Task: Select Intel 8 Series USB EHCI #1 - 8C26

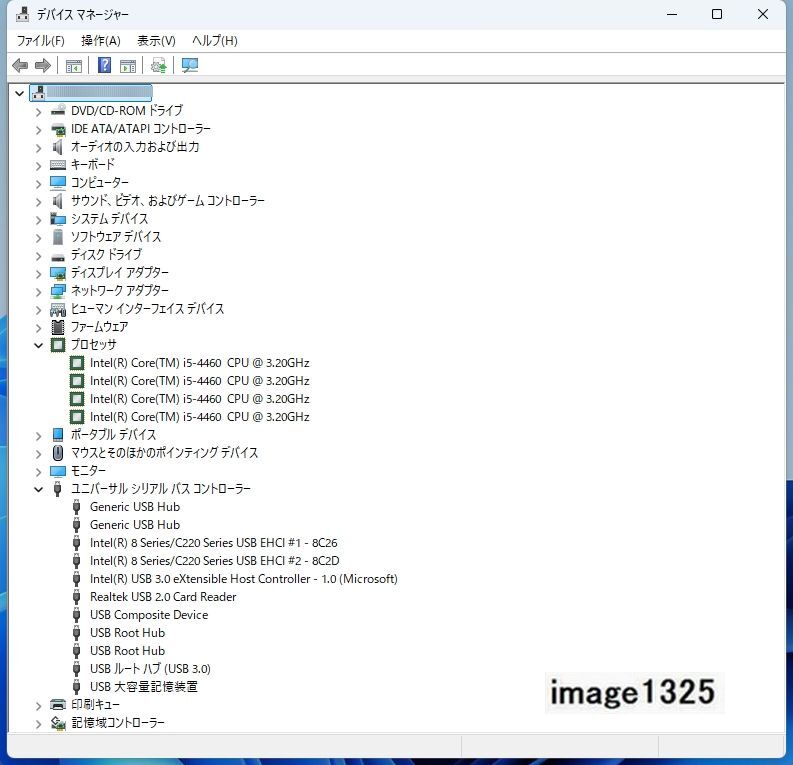Action: pyautogui.click(x=213, y=543)
